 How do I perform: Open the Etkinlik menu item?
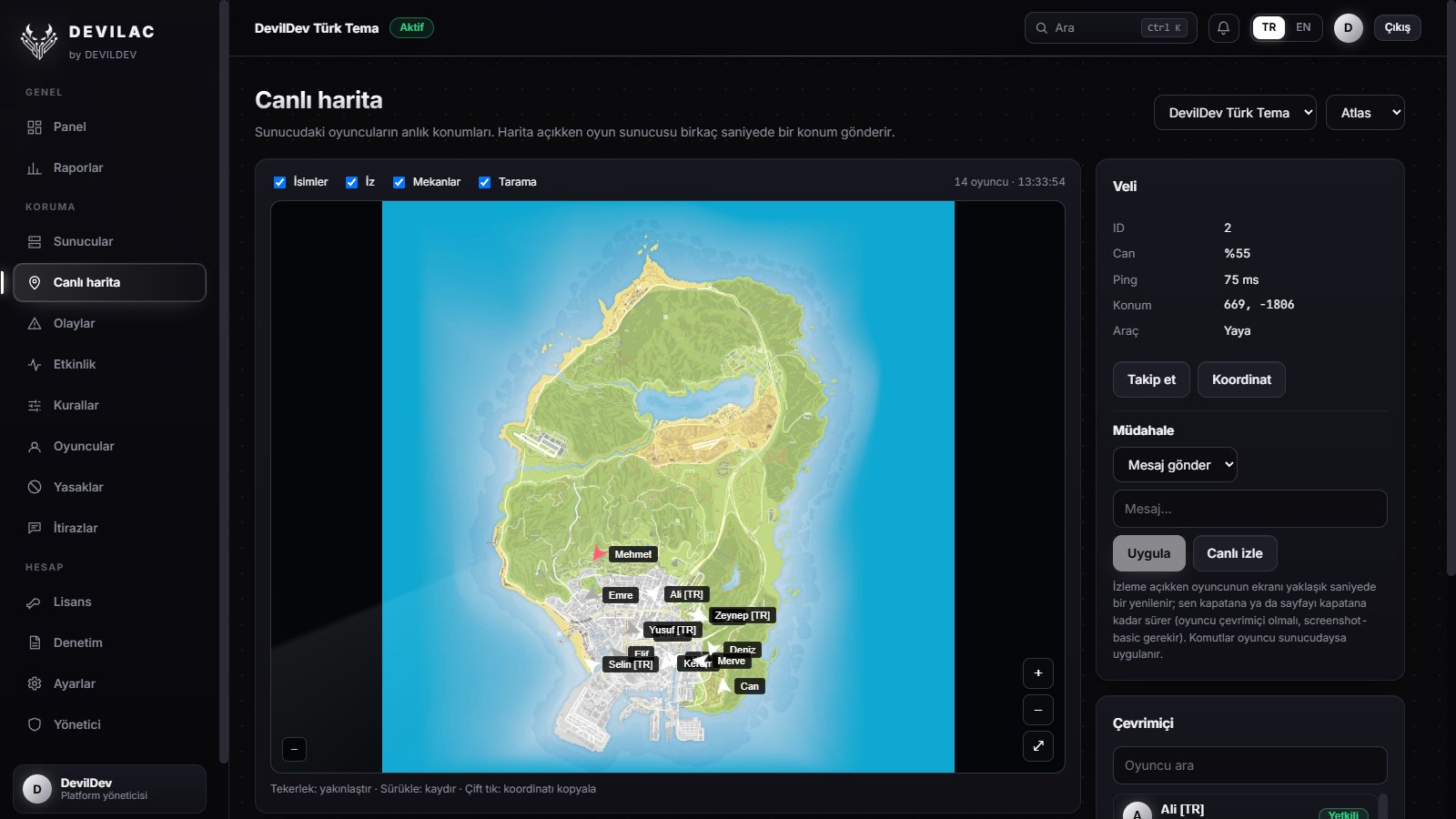pyautogui.click(x=109, y=365)
